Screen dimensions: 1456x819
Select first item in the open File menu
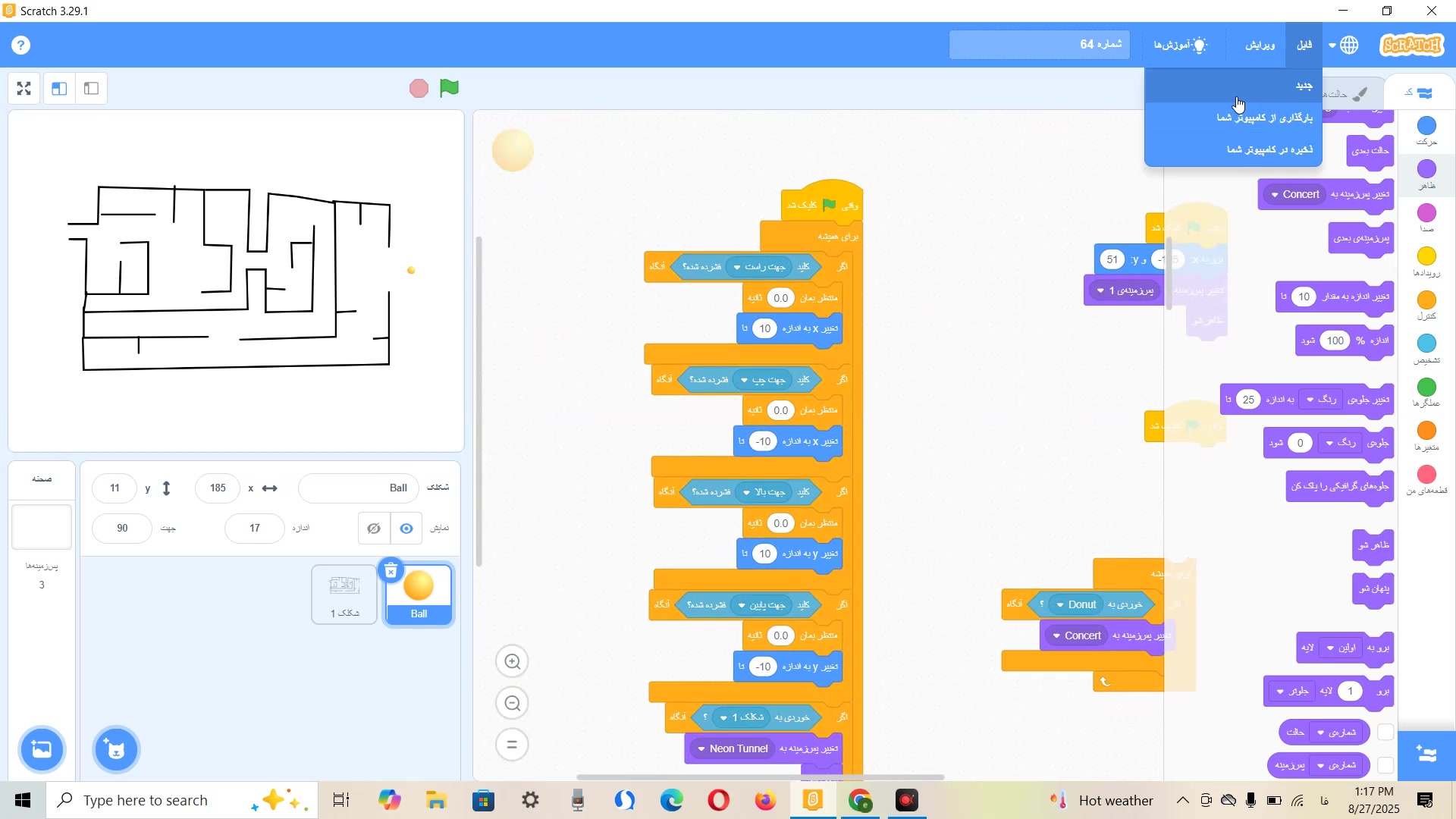pos(1303,86)
